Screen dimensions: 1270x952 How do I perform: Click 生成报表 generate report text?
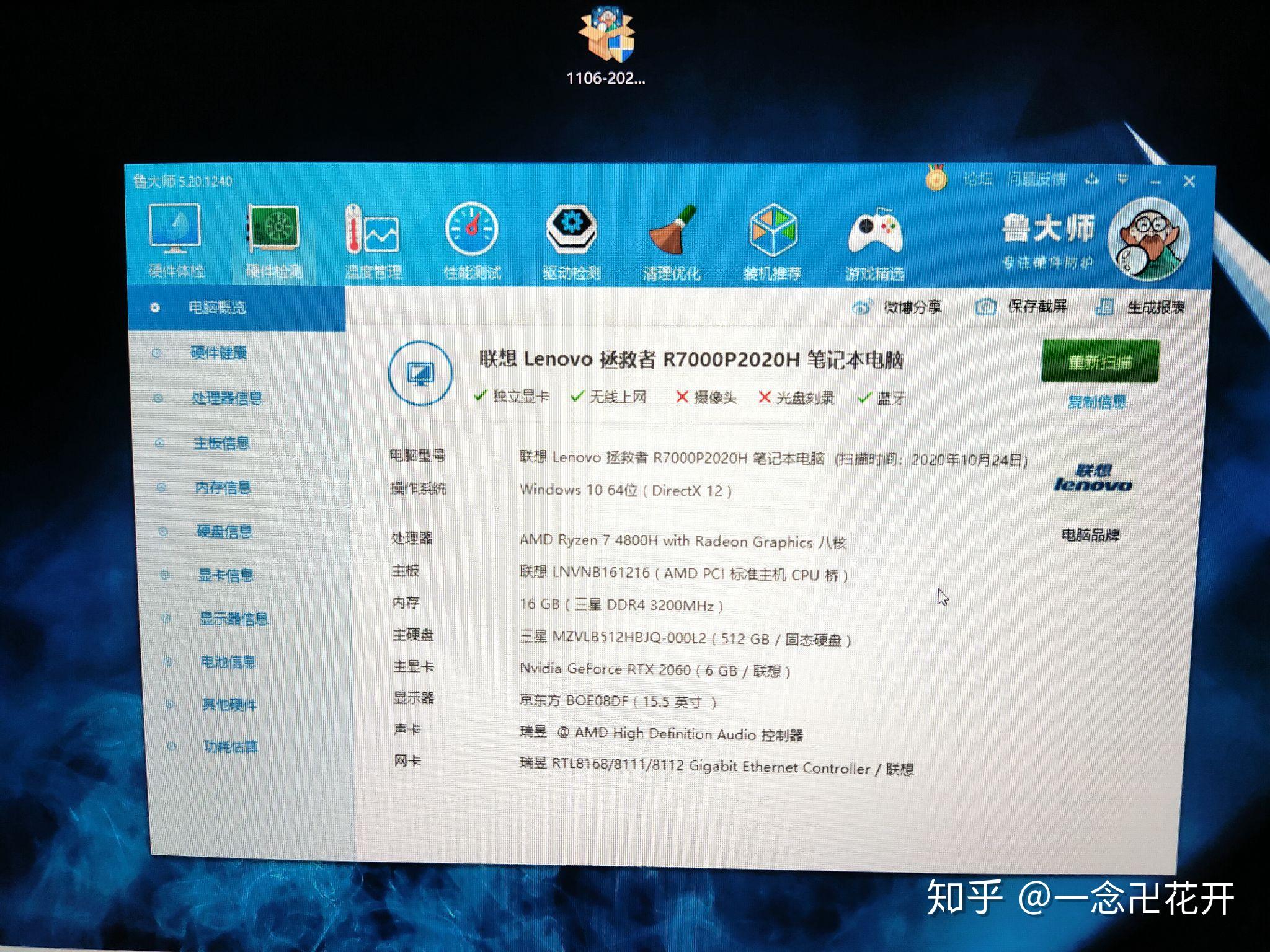point(1156,307)
